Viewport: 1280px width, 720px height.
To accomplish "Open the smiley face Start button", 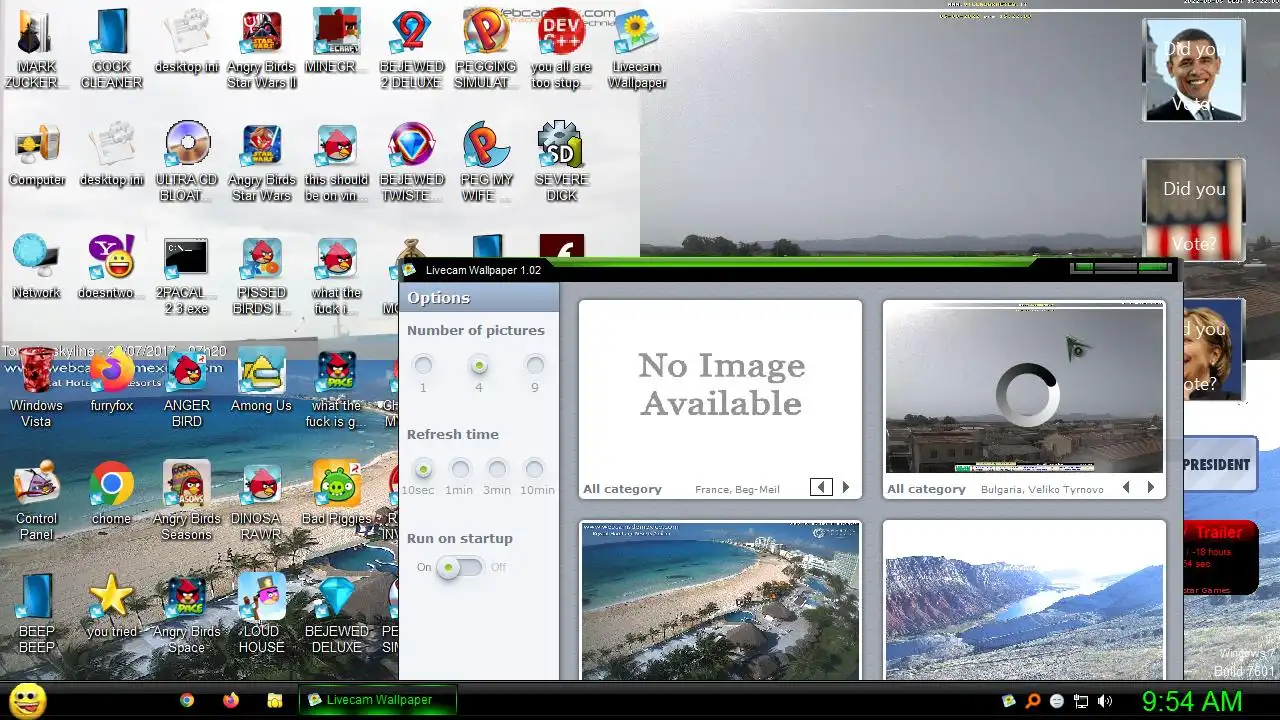I will [x=27, y=700].
